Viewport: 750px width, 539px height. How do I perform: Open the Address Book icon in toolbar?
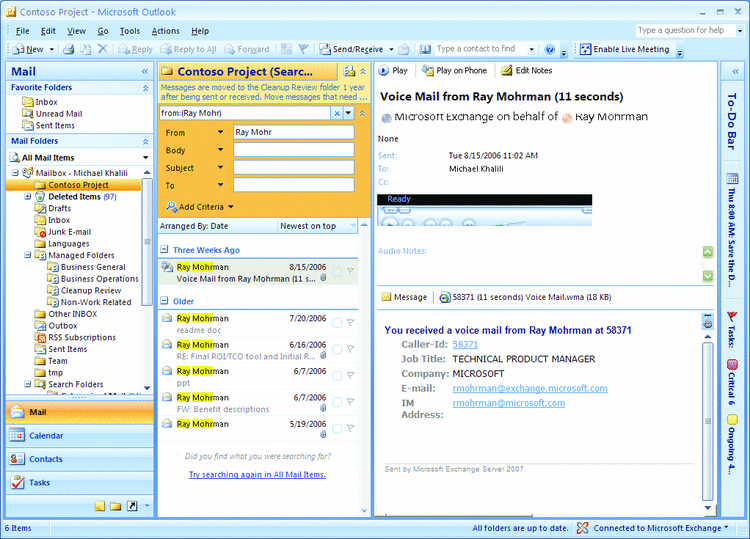[x=425, y=49]
